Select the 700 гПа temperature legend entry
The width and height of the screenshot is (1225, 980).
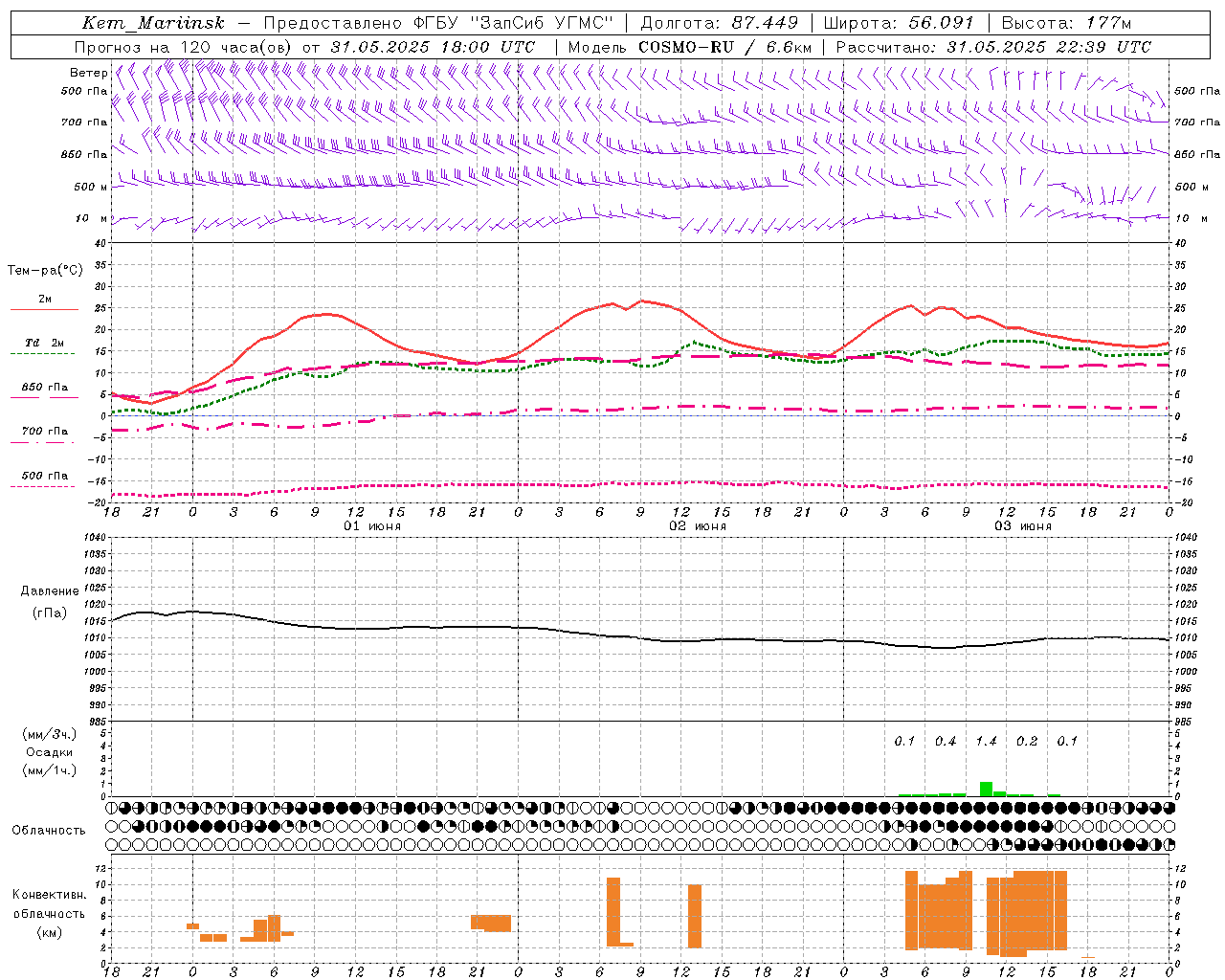tap(44, 435)
